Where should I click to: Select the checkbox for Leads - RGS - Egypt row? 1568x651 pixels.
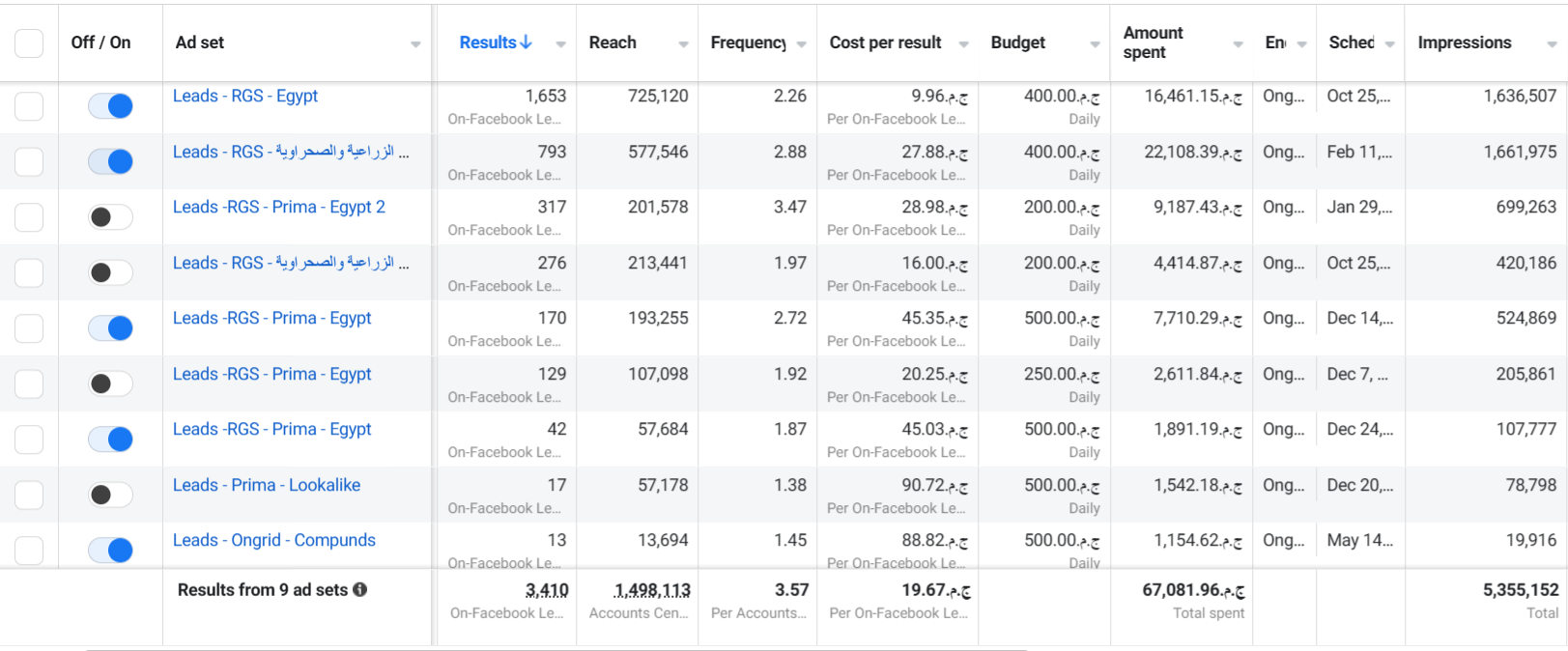coord(29,106)
